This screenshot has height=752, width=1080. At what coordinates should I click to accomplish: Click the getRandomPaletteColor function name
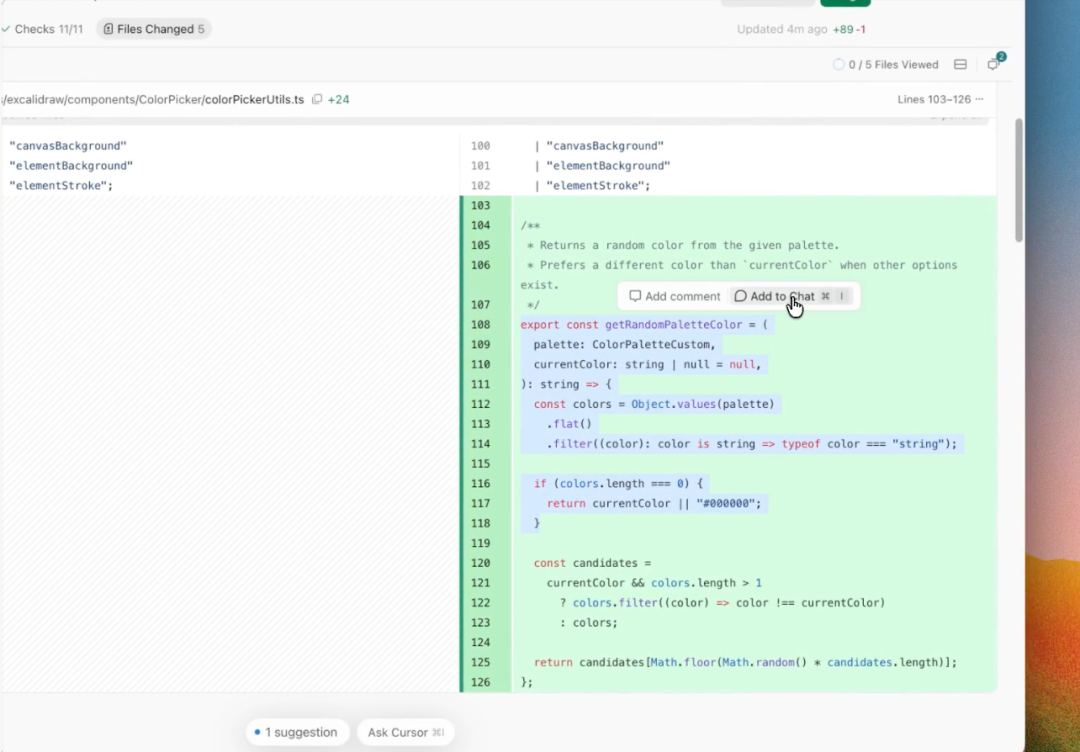(x=673, y=324)
